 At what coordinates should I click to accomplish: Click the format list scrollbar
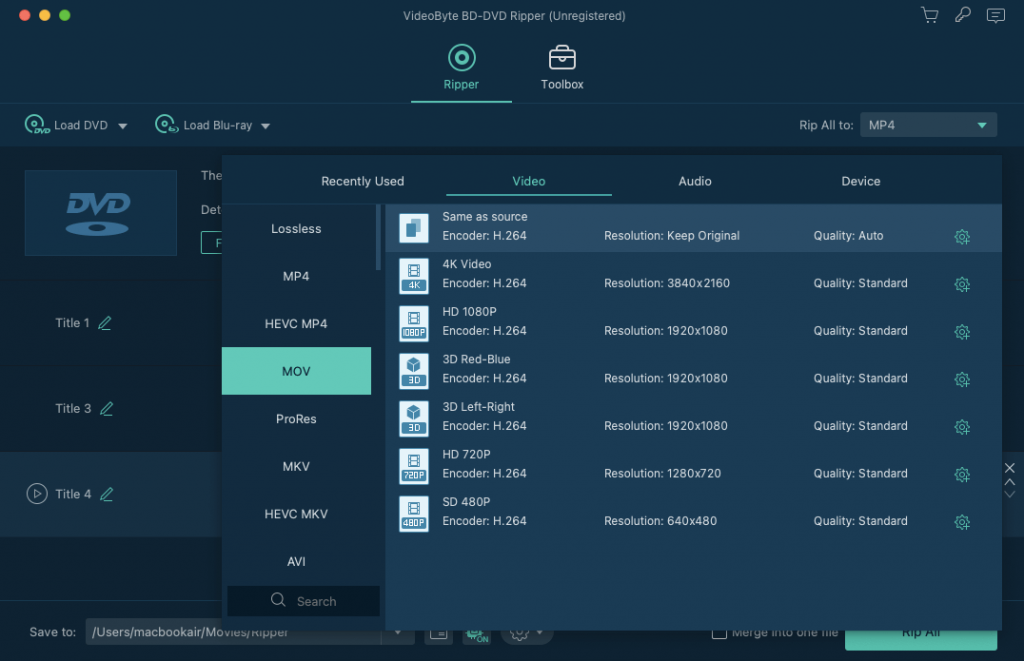[378, 237]
